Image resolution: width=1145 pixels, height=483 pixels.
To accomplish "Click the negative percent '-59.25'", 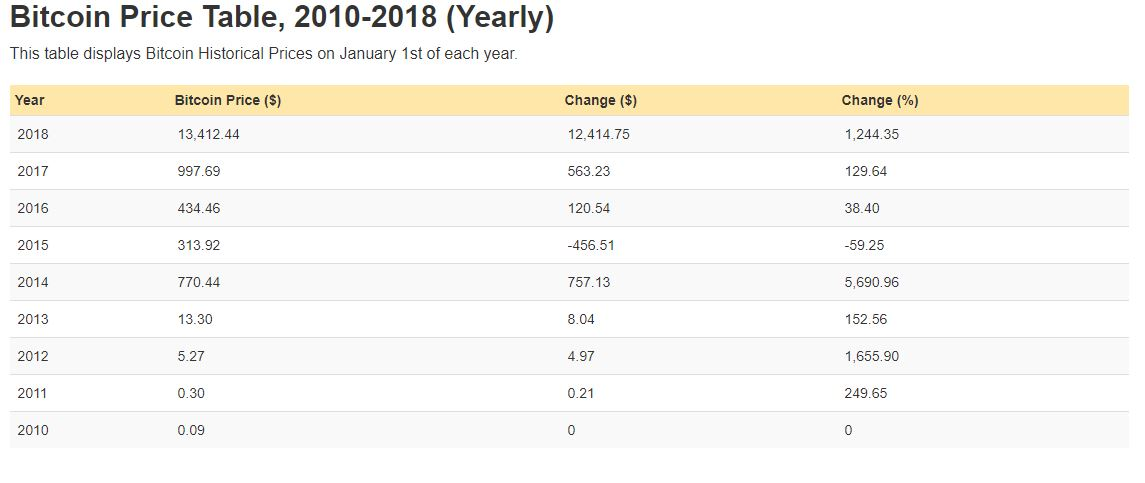I will coord(865,246).
